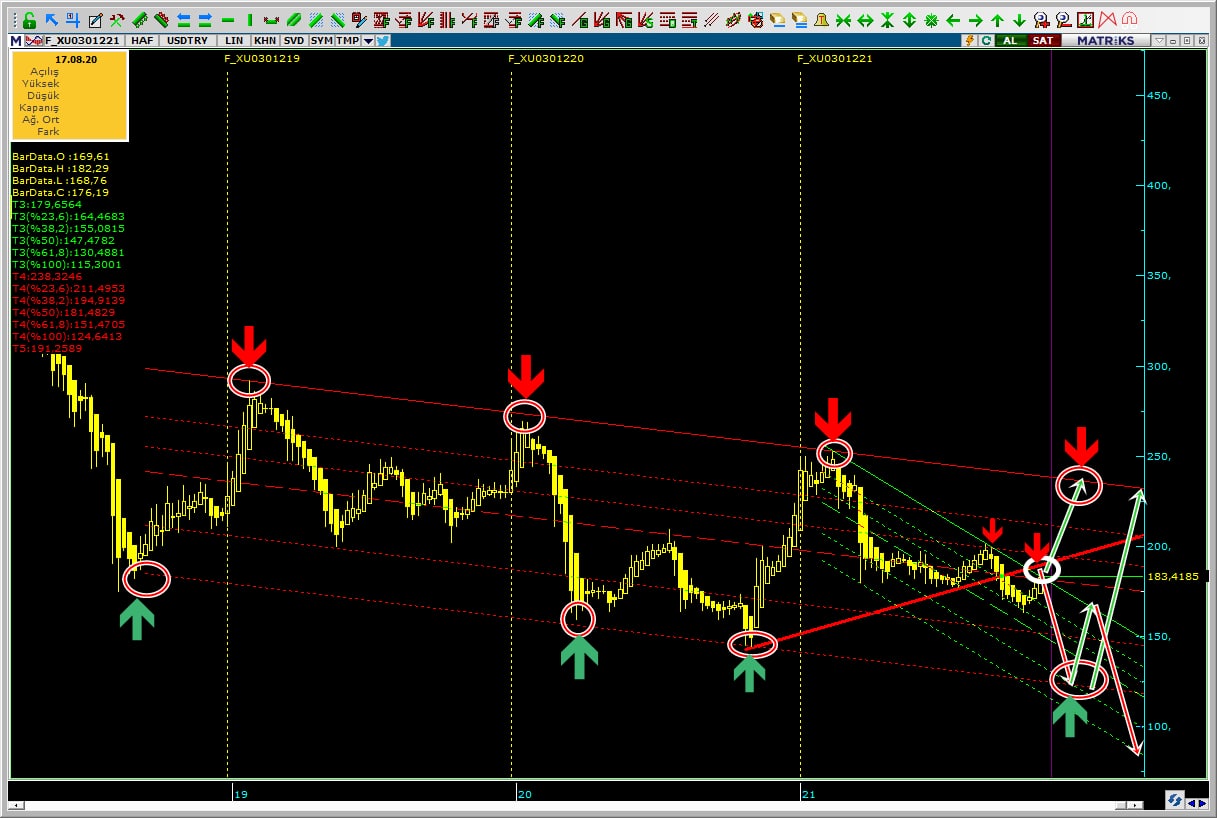This screenshot has width=1217, height=818.
Task: Toggle the SVD option
Action: (x=293, y=40)
